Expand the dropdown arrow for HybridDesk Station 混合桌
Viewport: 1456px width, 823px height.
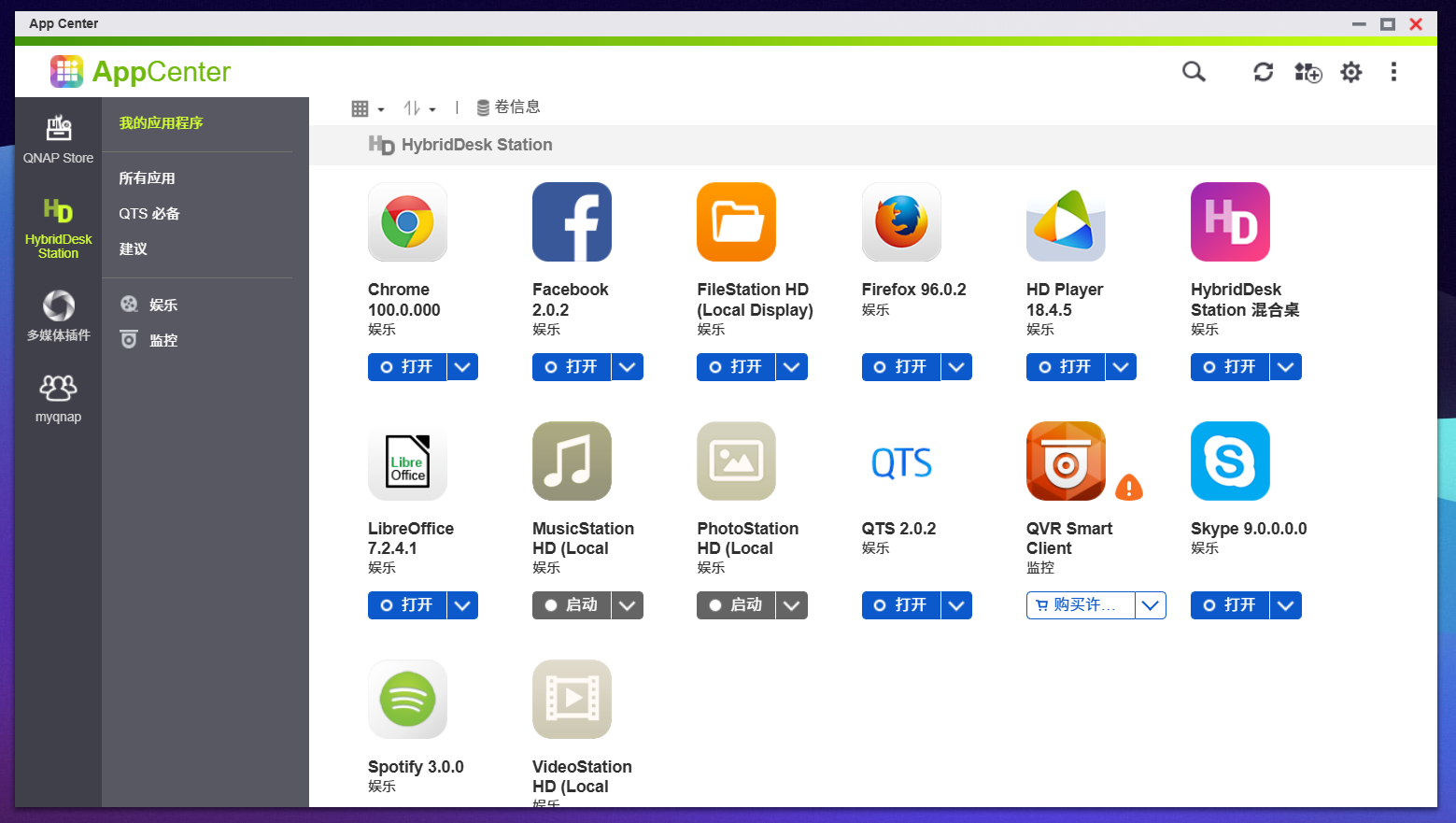tap(1285, 367)
